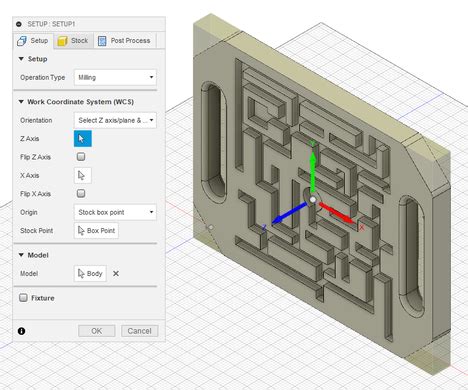Collapse the Model section triangle

(x=21, y=255)
